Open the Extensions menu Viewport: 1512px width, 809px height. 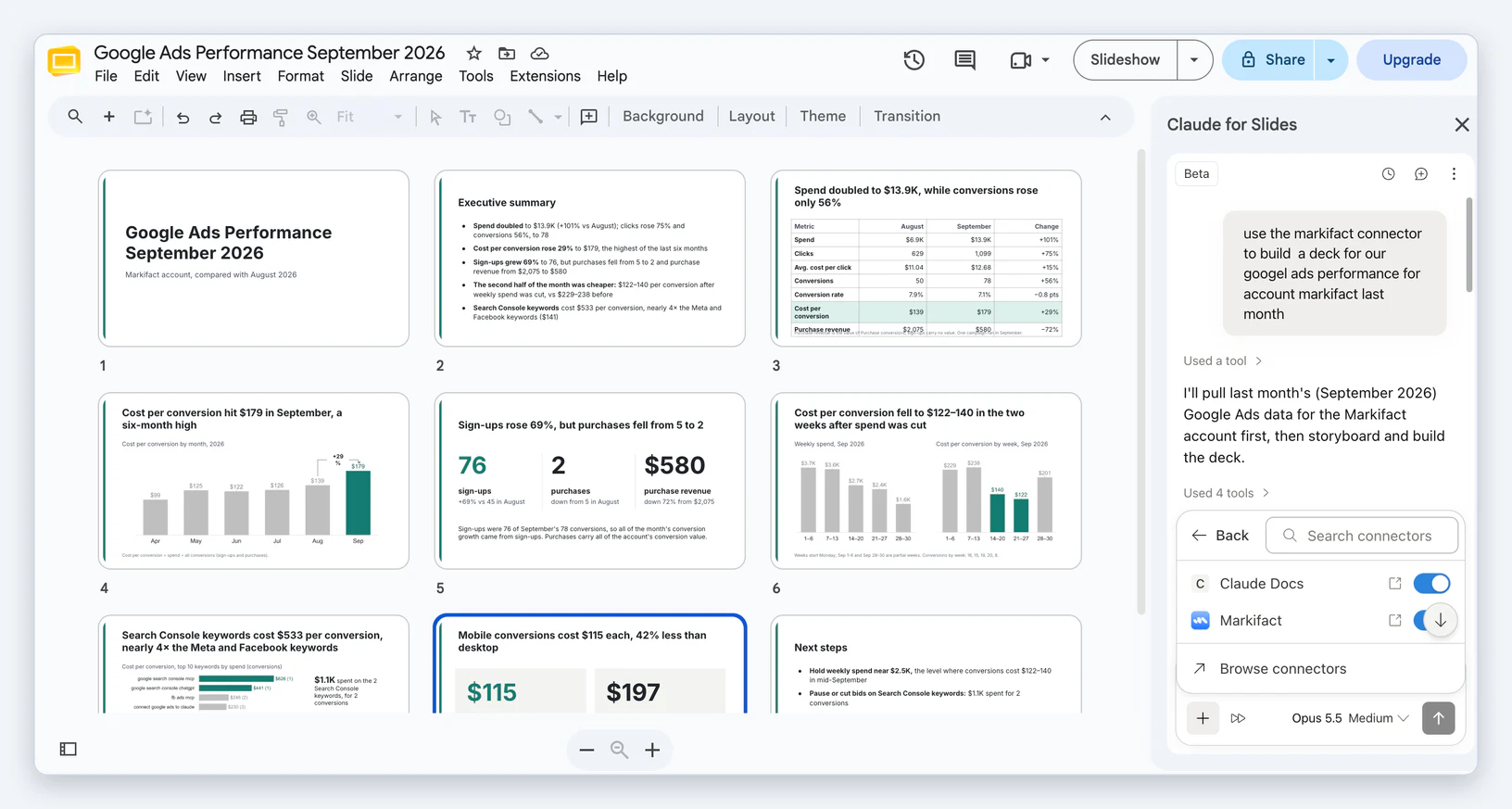(x=545, y=76)
